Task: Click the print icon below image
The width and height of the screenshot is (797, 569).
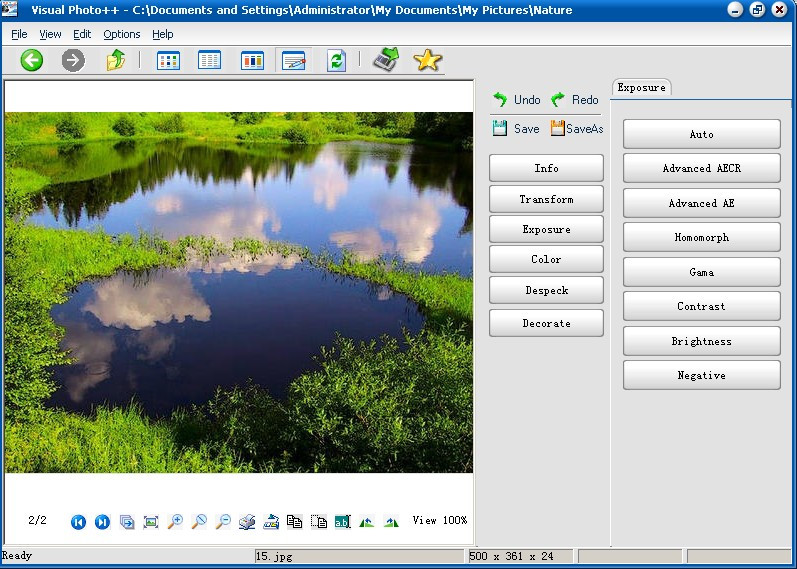Action: [247, 522]
